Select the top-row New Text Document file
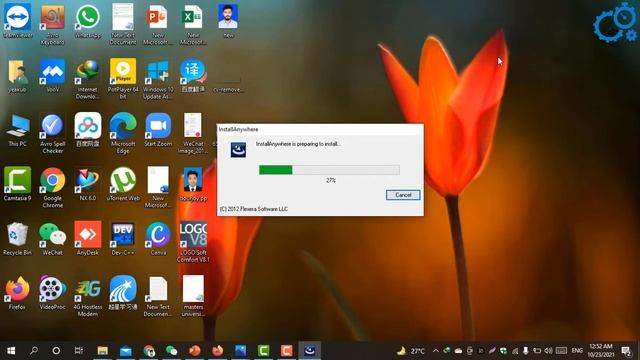The height and width of the screenshot is (360, 640). tap(123, 24)
